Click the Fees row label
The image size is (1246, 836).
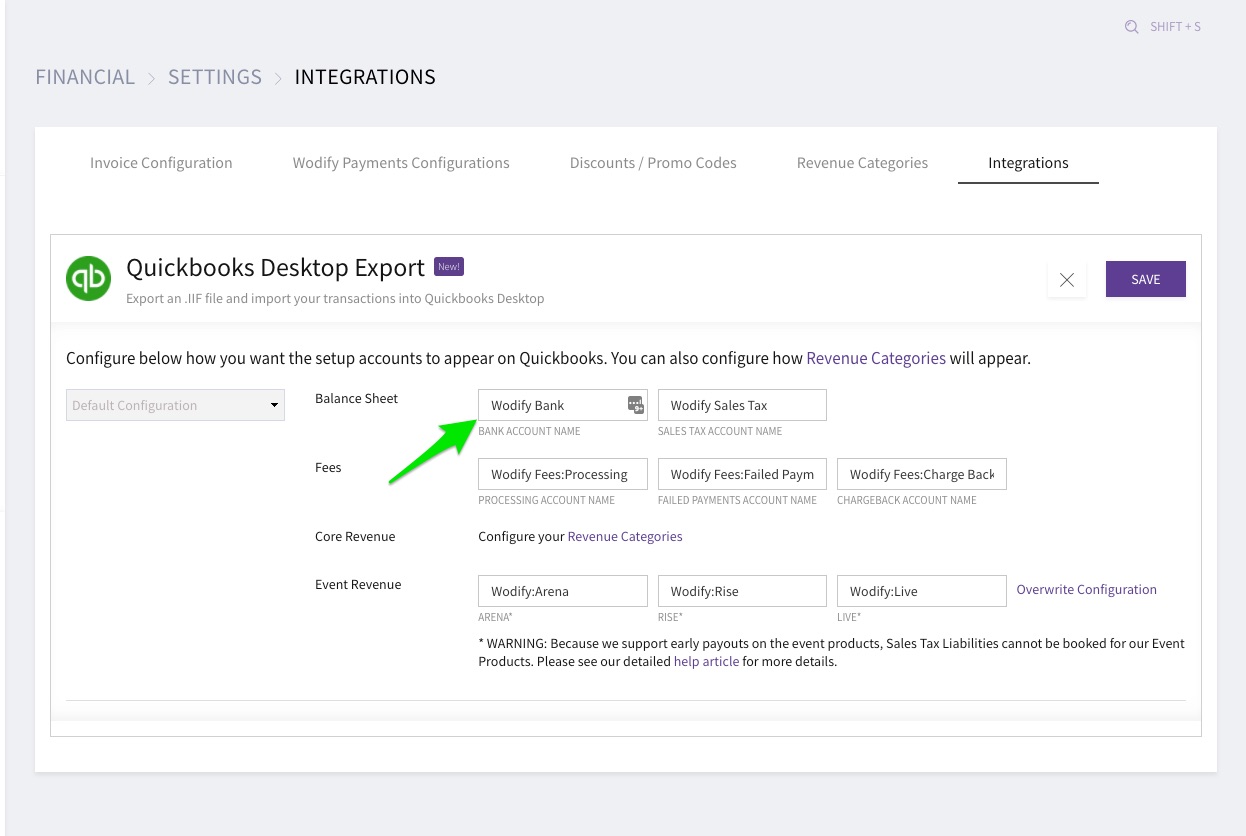(x=328, y=467)
